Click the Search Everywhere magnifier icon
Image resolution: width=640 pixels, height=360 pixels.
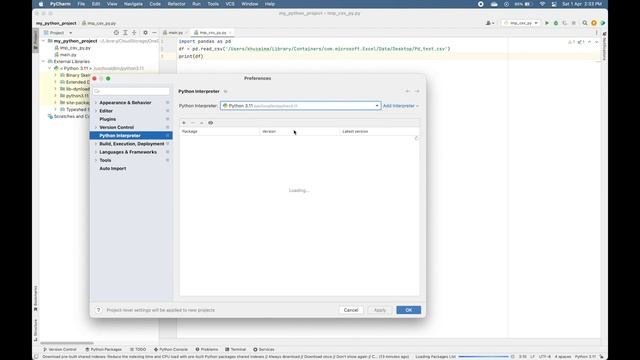pos(585,23)
